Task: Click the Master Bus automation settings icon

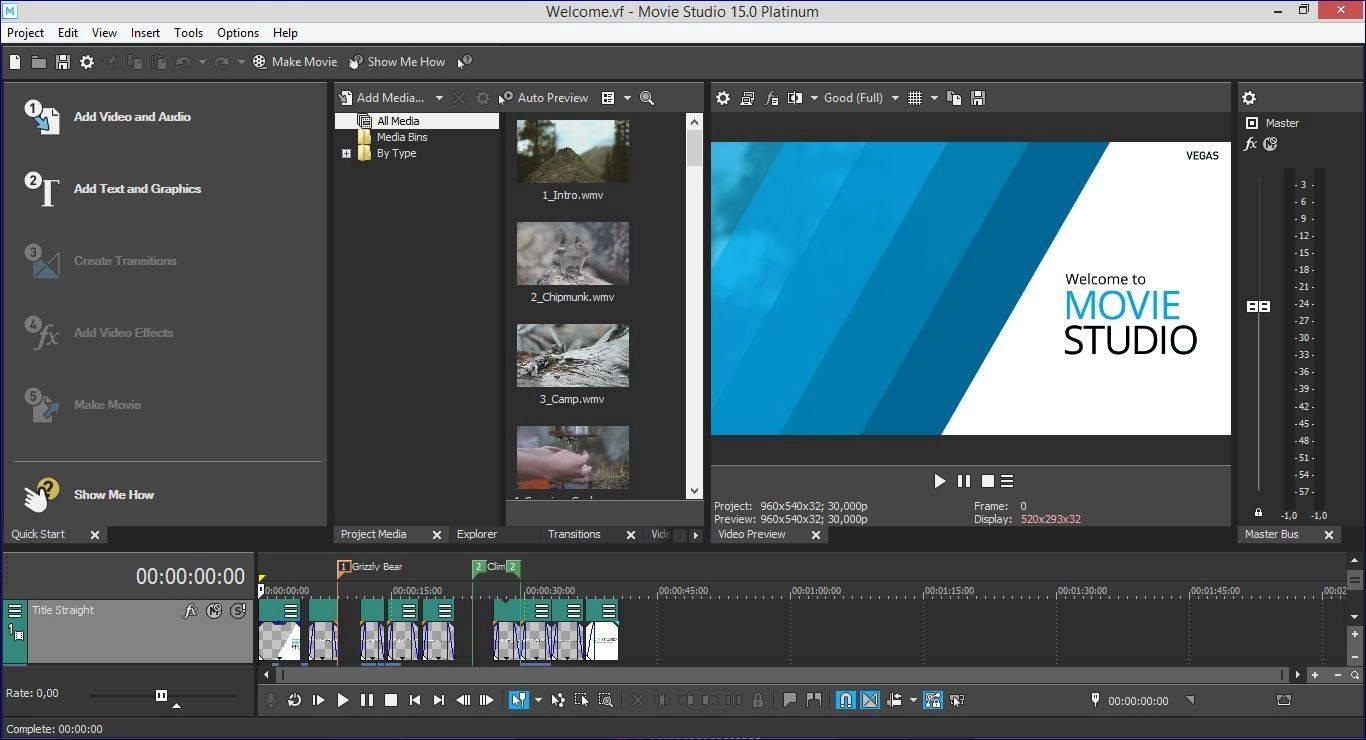Action: pyautogui.click(x=1270, y=144)
